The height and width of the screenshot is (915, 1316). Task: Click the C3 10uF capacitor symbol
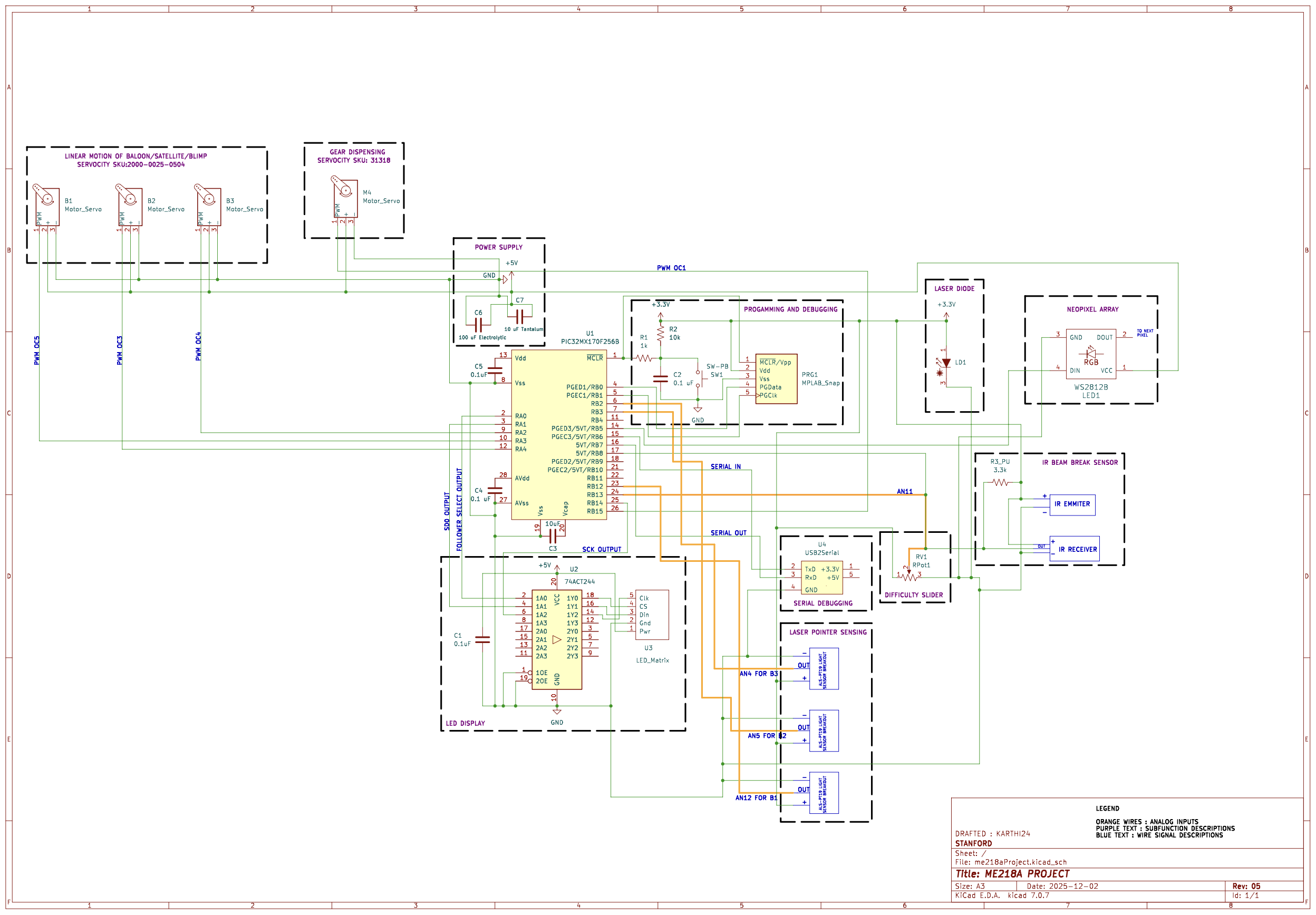(553, 536)
